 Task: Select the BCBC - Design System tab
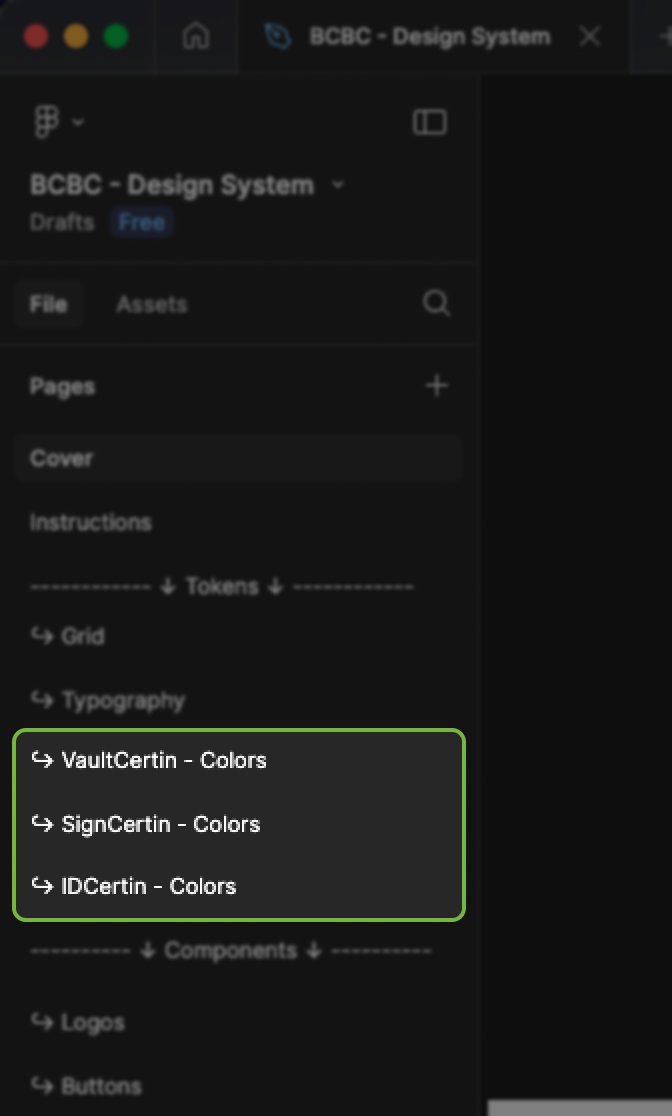(x=429, y=37)
